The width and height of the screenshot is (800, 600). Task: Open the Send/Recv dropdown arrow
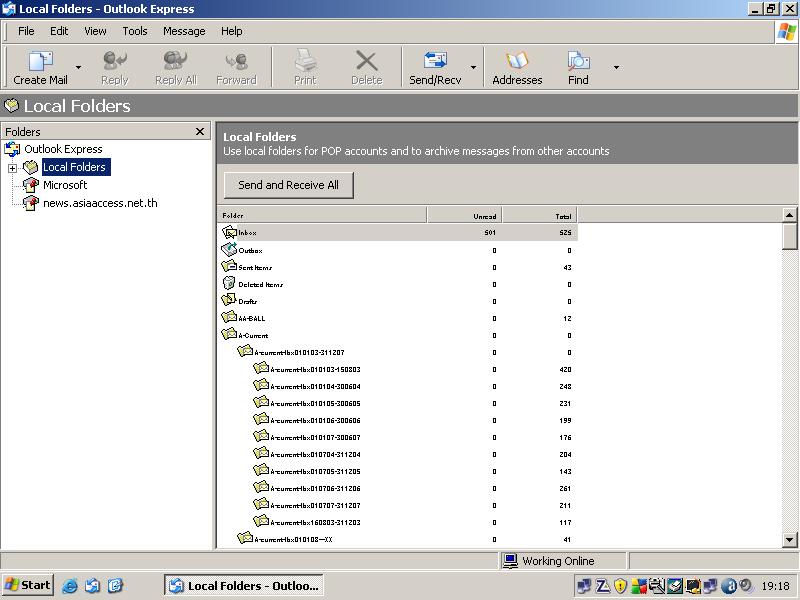(x=473, y=67)
